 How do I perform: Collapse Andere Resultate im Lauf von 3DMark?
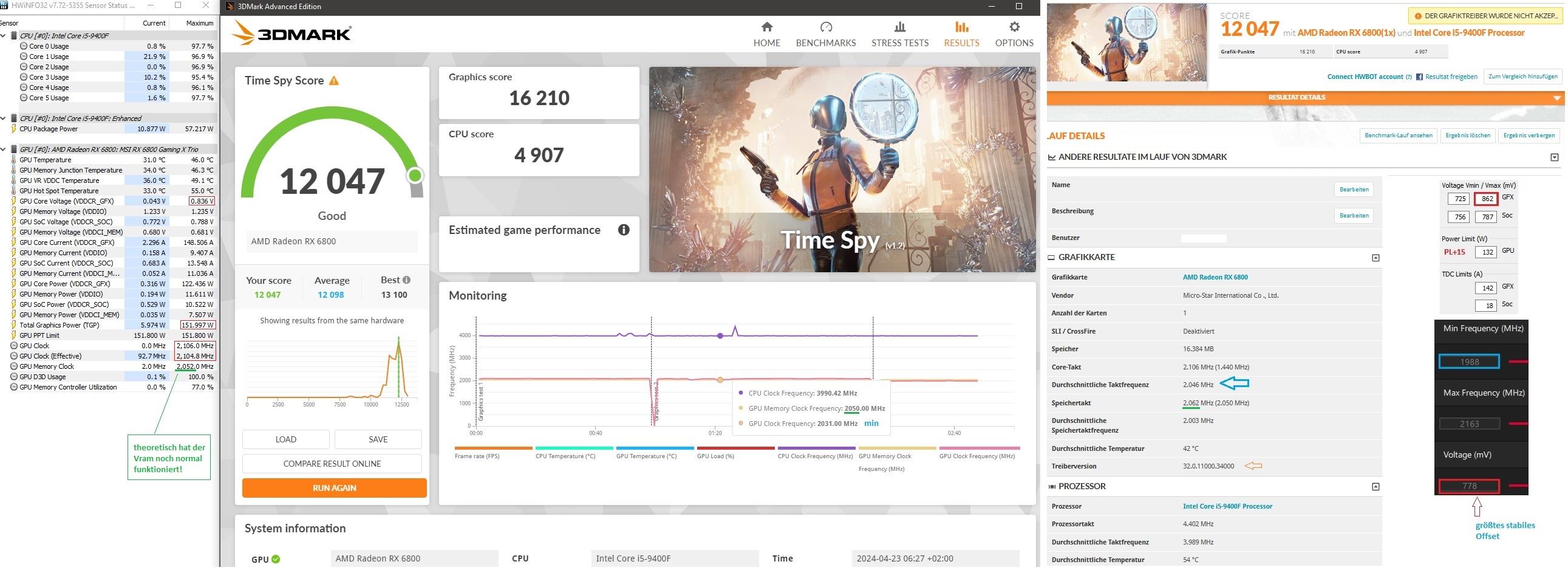click(1554, 157)
